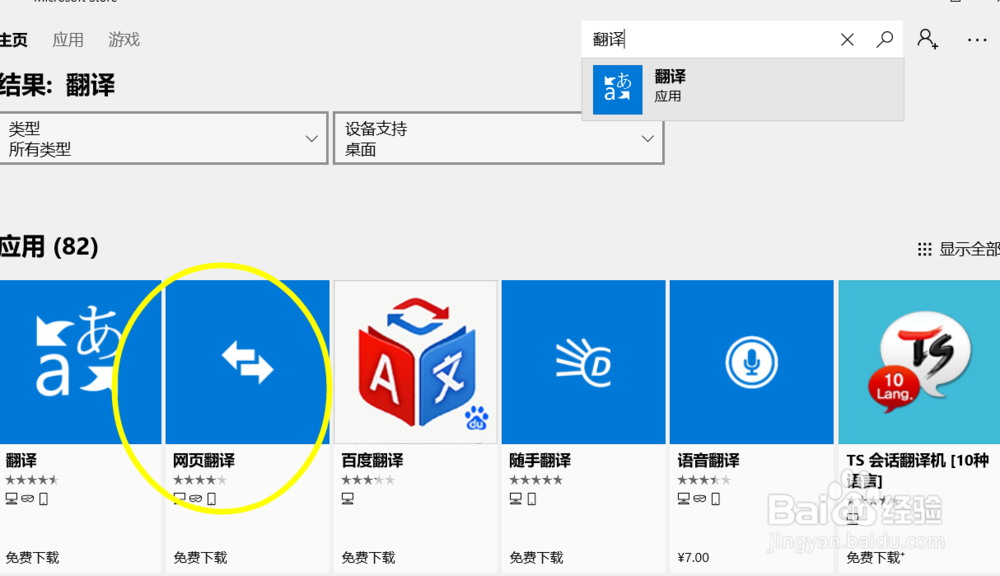
Task: Open the 随手翻译 app tile icon
Action: click(x=584, y=362)
